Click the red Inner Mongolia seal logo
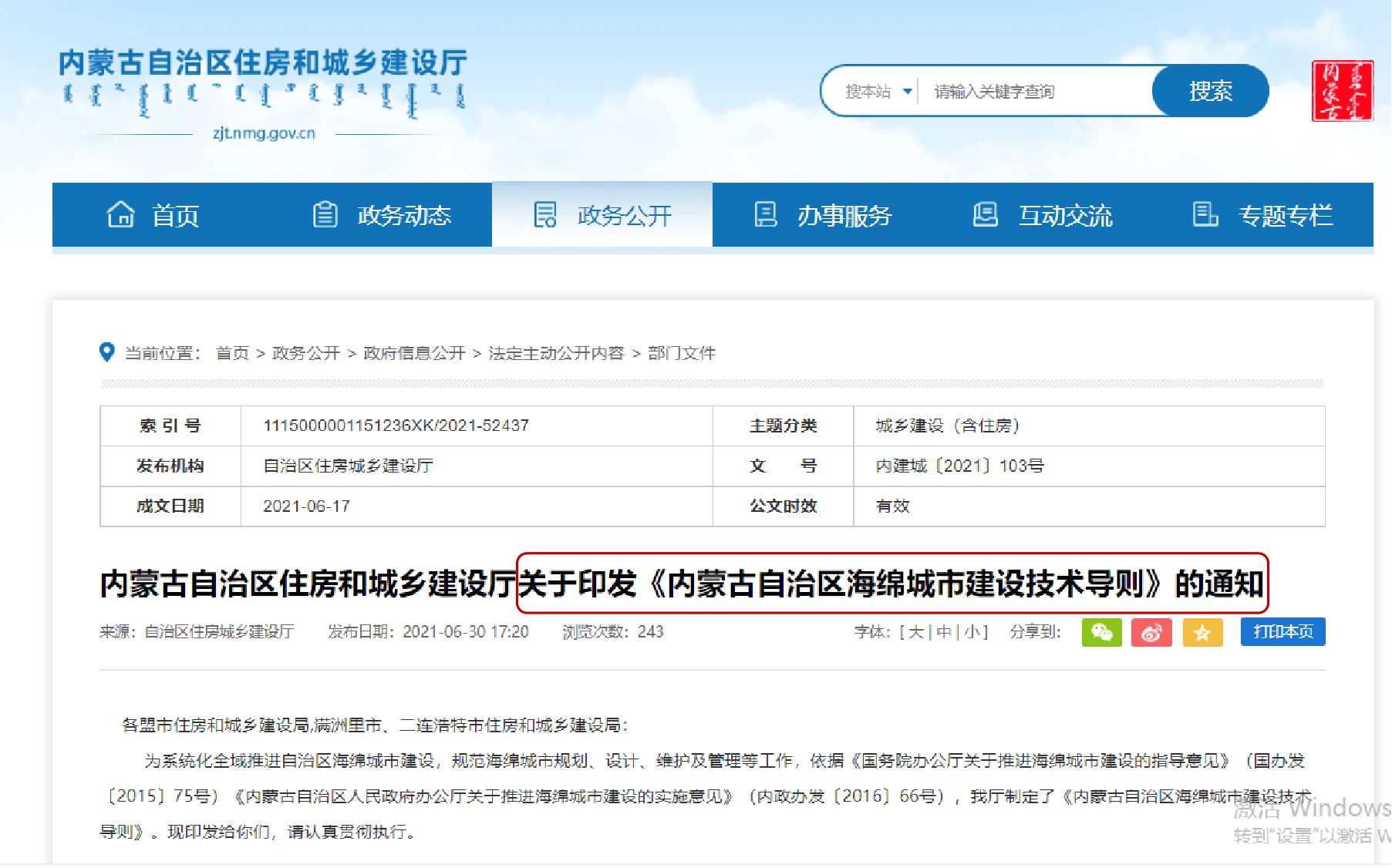 [x=1343, y=91]
